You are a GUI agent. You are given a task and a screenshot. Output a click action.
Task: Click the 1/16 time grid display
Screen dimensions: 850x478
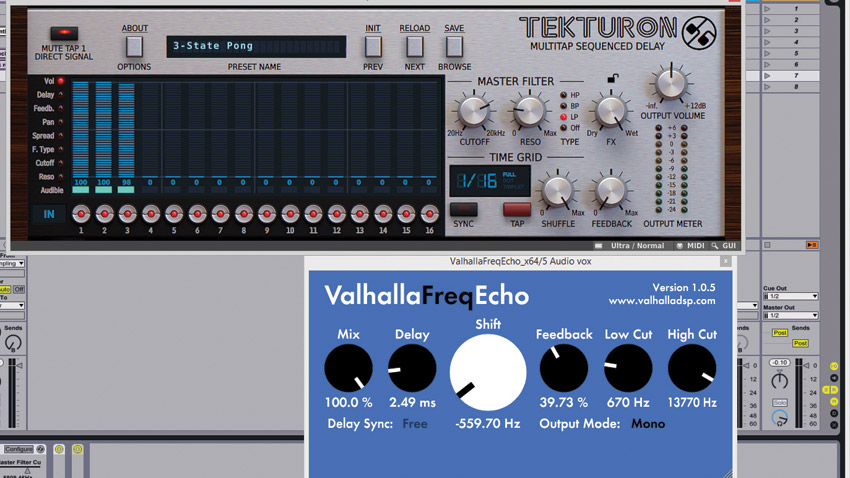[490, 181]
